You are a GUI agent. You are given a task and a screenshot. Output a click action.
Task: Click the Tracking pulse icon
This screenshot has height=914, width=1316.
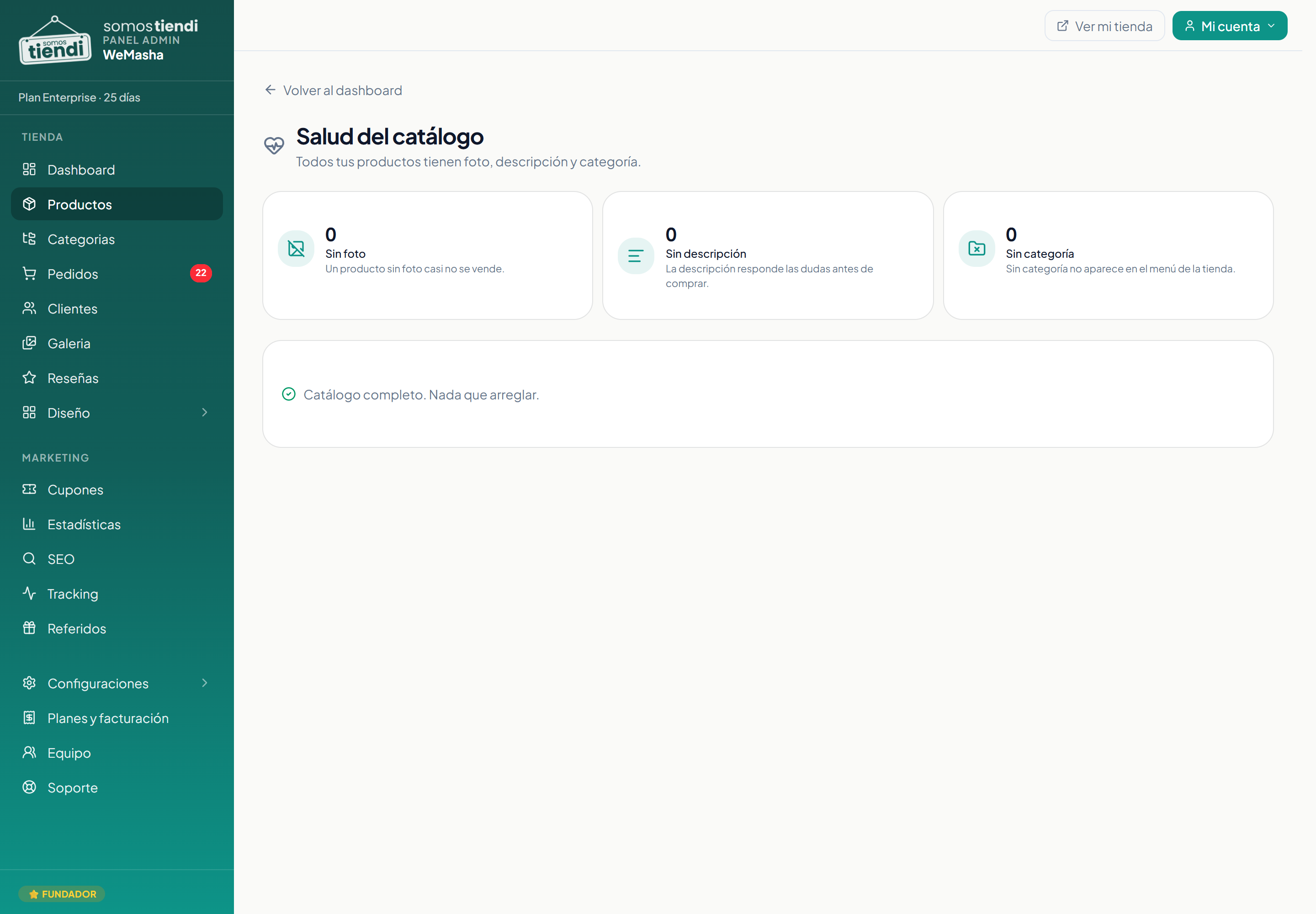click(x=29, y=593)
